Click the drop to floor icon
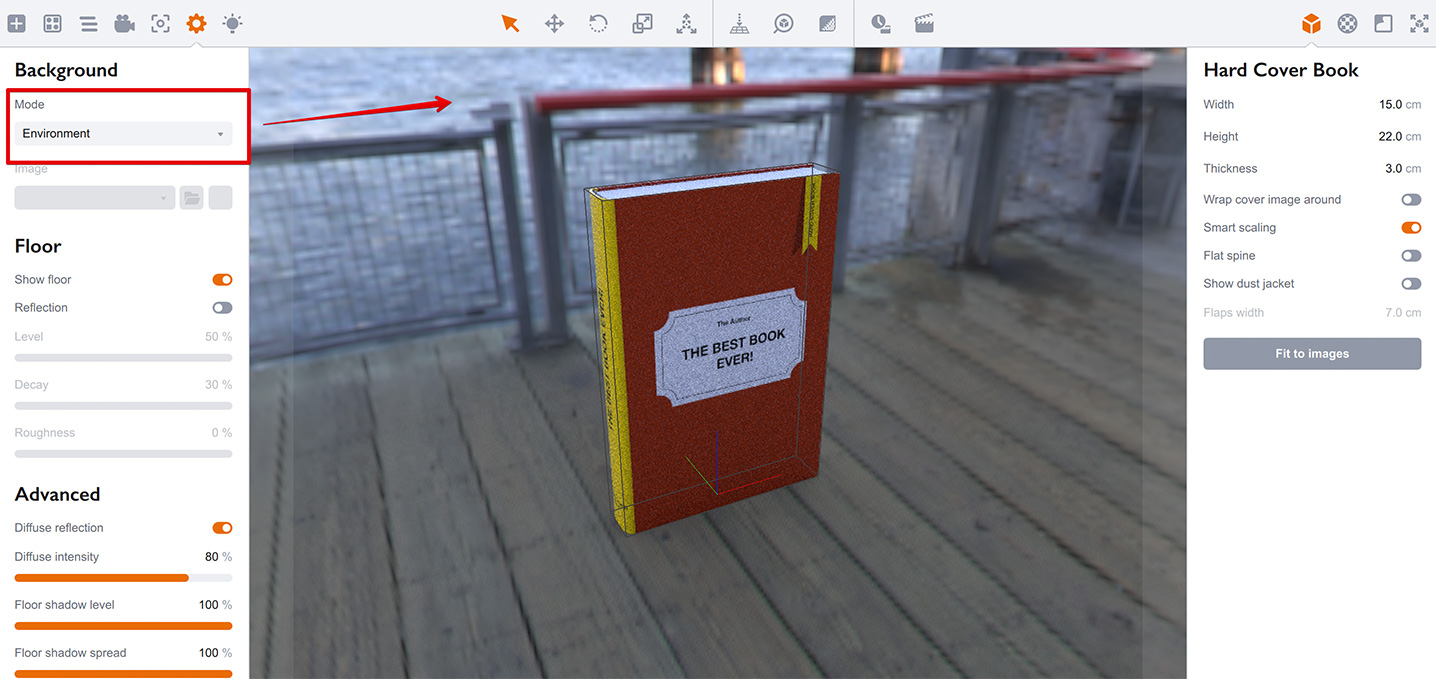The image size is (1436, 679). point(739,23)
